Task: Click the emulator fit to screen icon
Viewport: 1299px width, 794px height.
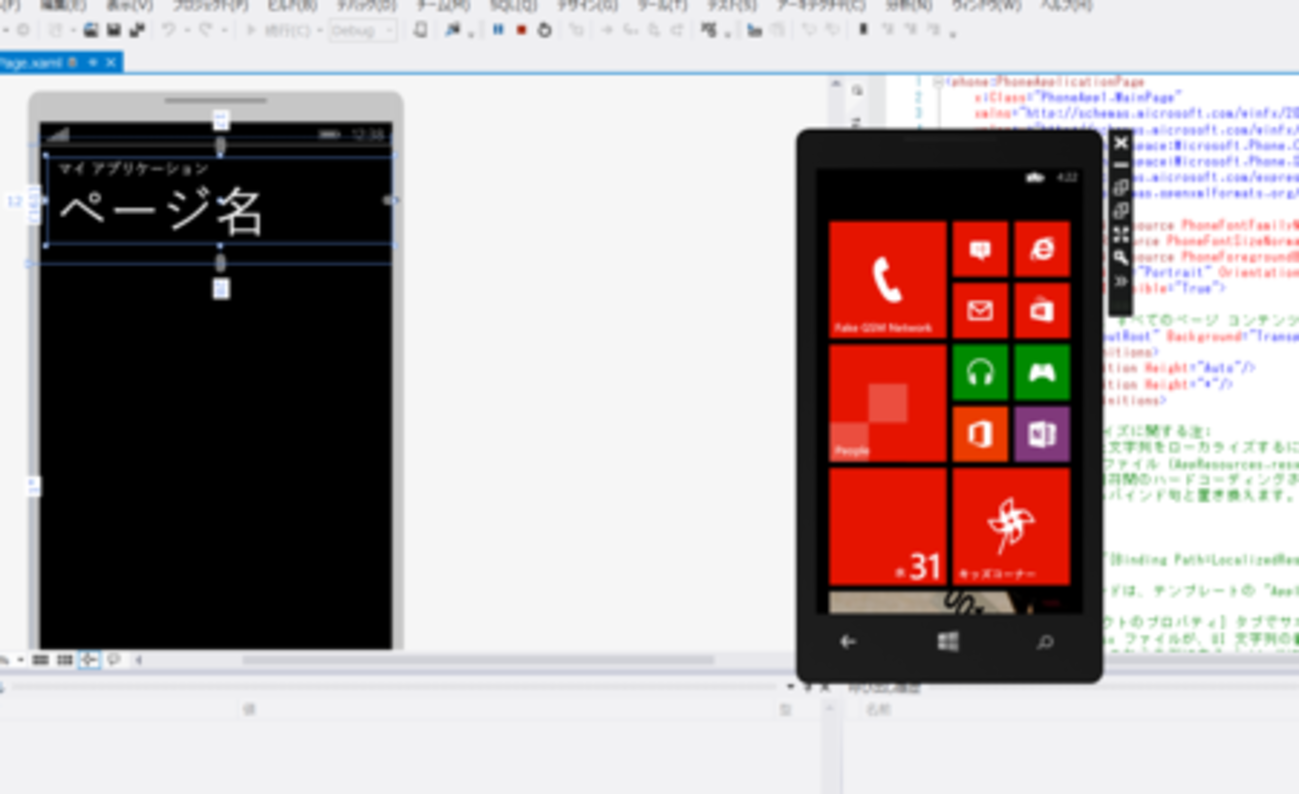Action: tap(1121, 235)
